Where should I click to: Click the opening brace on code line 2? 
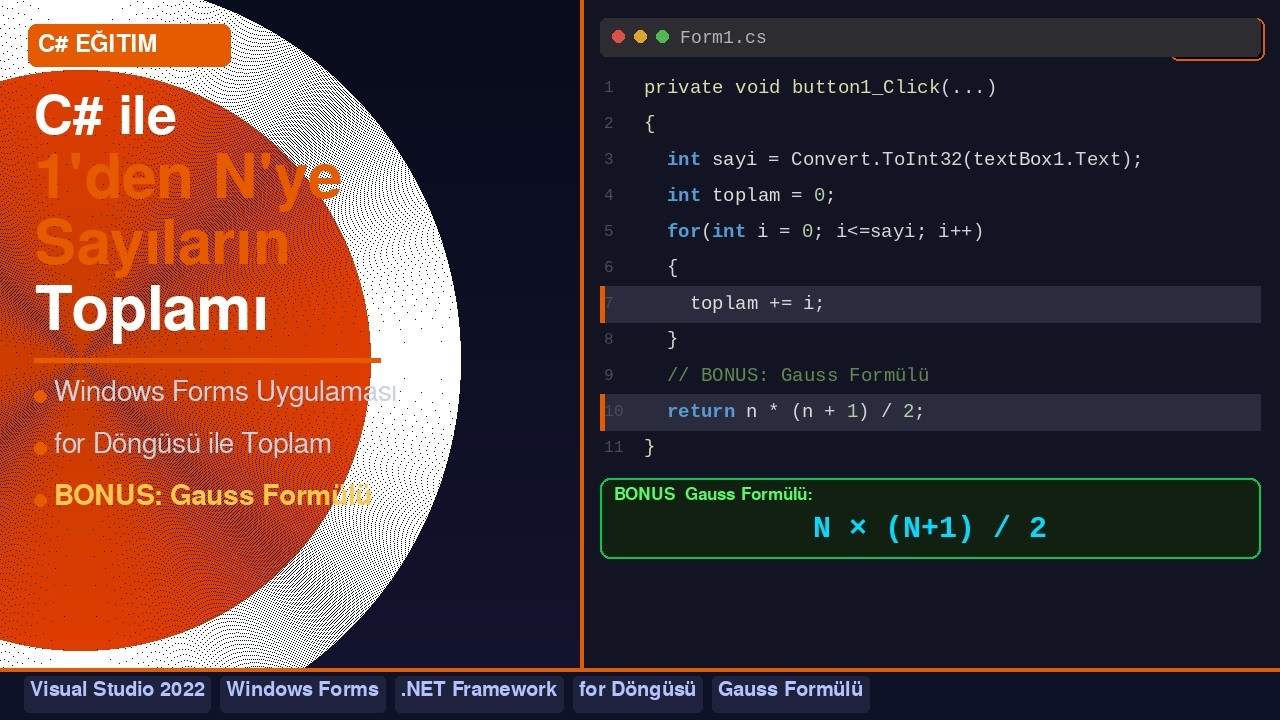pos(650,123)
